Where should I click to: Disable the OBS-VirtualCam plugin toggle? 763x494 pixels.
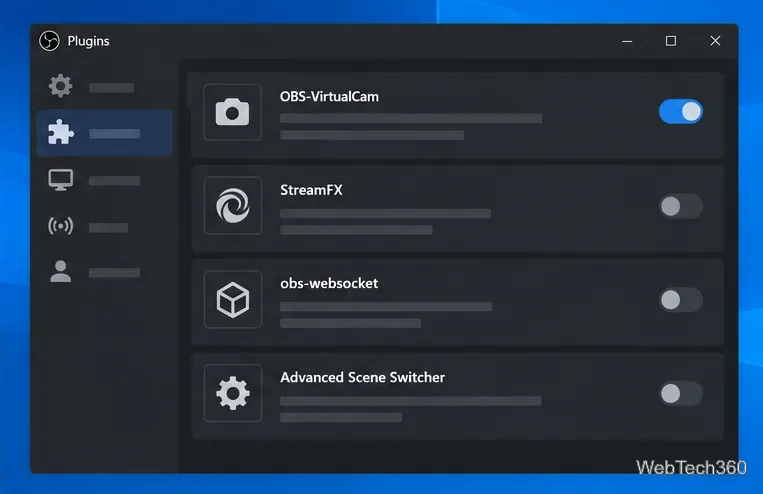click(x=681, y=112)
